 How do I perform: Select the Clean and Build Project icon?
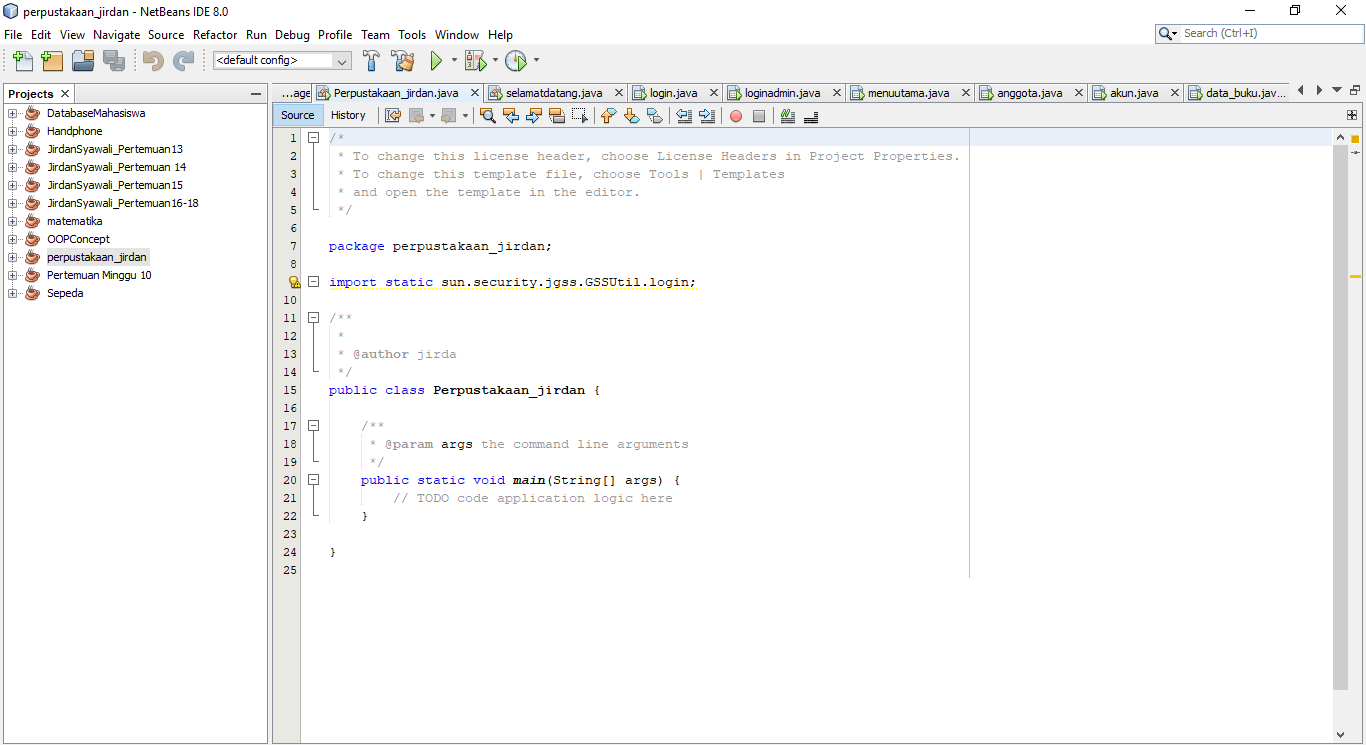click(403, 61)
